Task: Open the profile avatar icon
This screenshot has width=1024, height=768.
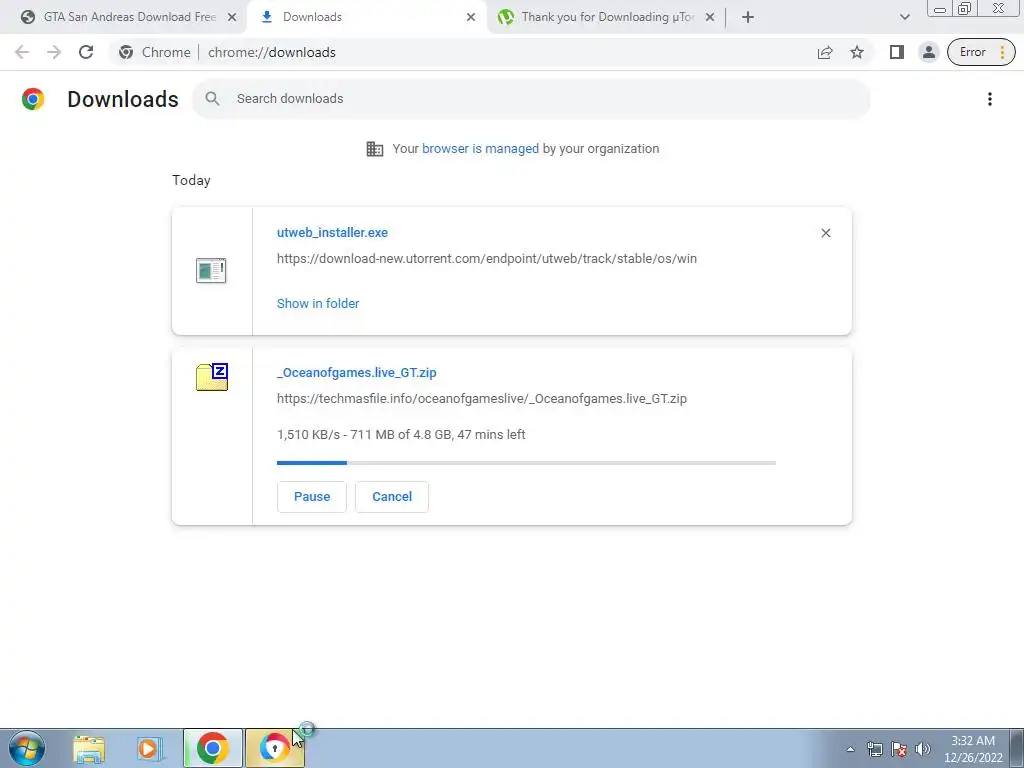Action: [928, 52]
